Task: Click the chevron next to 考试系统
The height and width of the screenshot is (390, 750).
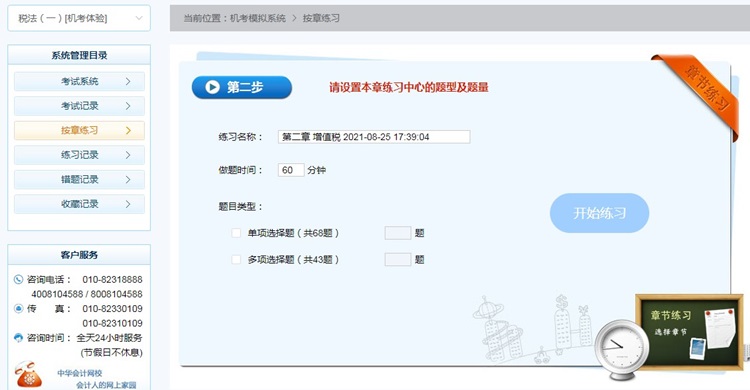Action: 128,81
